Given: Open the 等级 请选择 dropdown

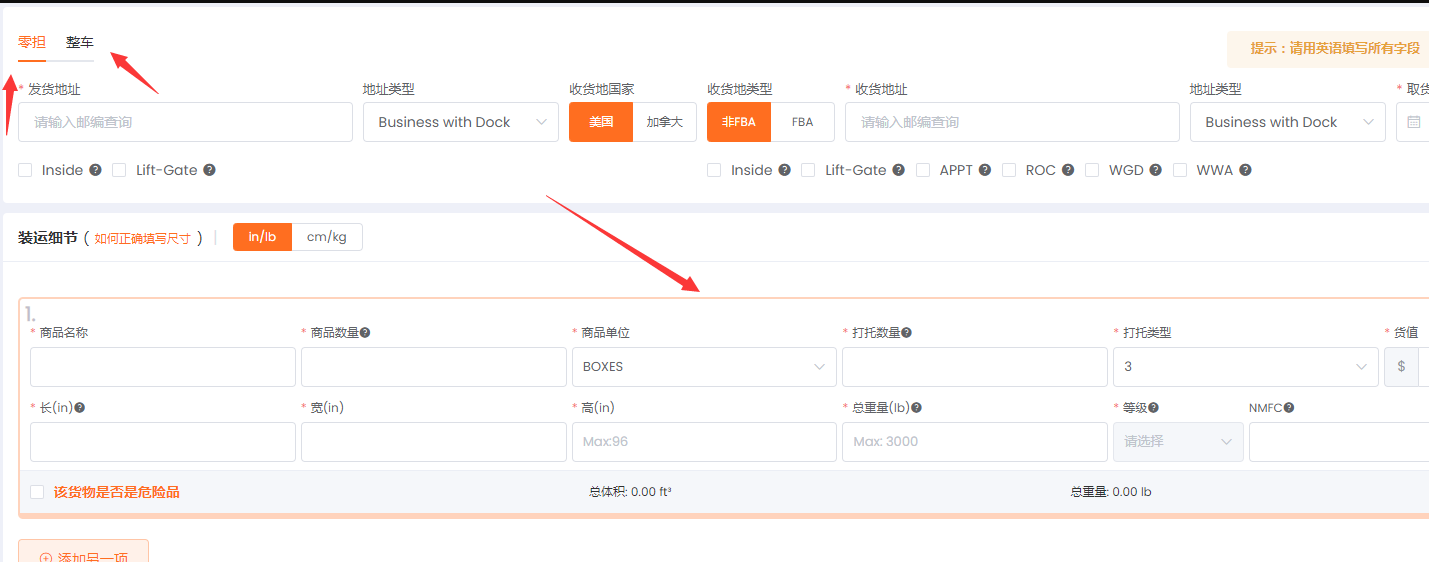Looking at the screenshot, I should click(1178, 442).
